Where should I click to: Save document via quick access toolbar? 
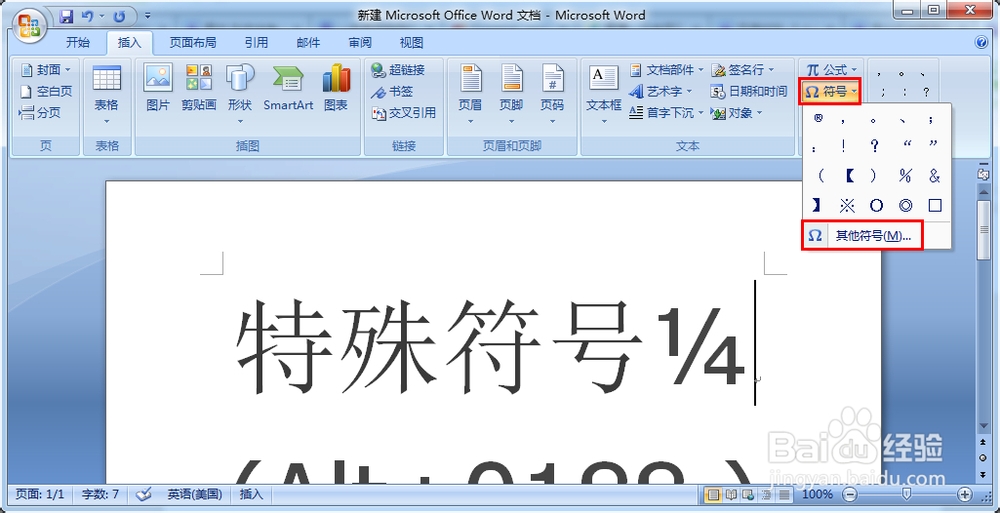pyautogui.click(x=66, y=15)
